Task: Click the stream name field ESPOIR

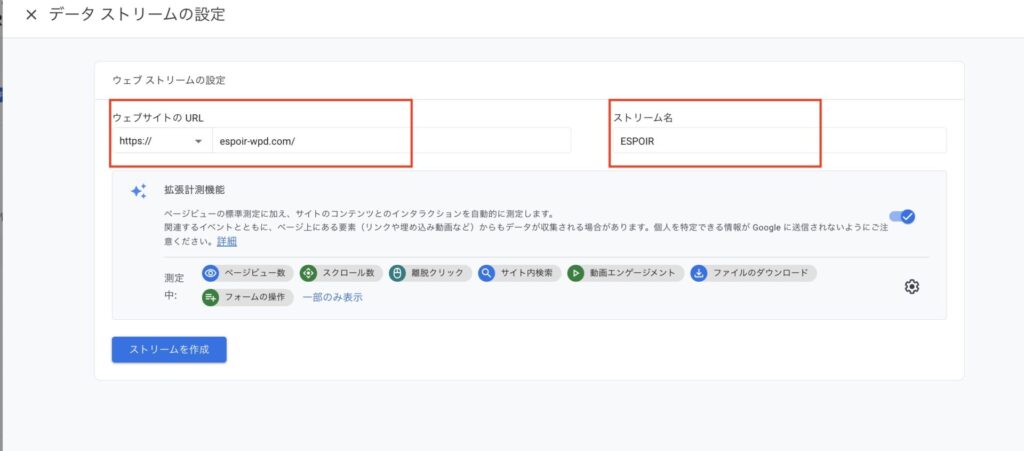Action: click(779, 140)
